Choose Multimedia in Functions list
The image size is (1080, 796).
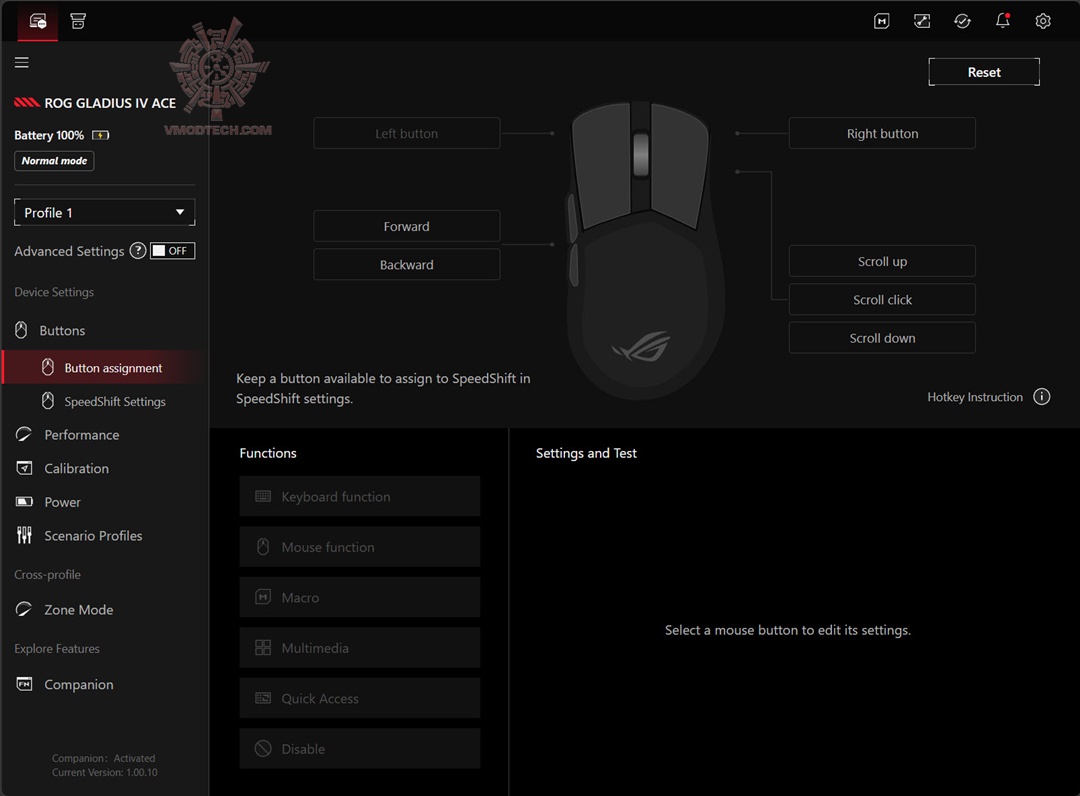pyautogui.click(x=360, y=648)
